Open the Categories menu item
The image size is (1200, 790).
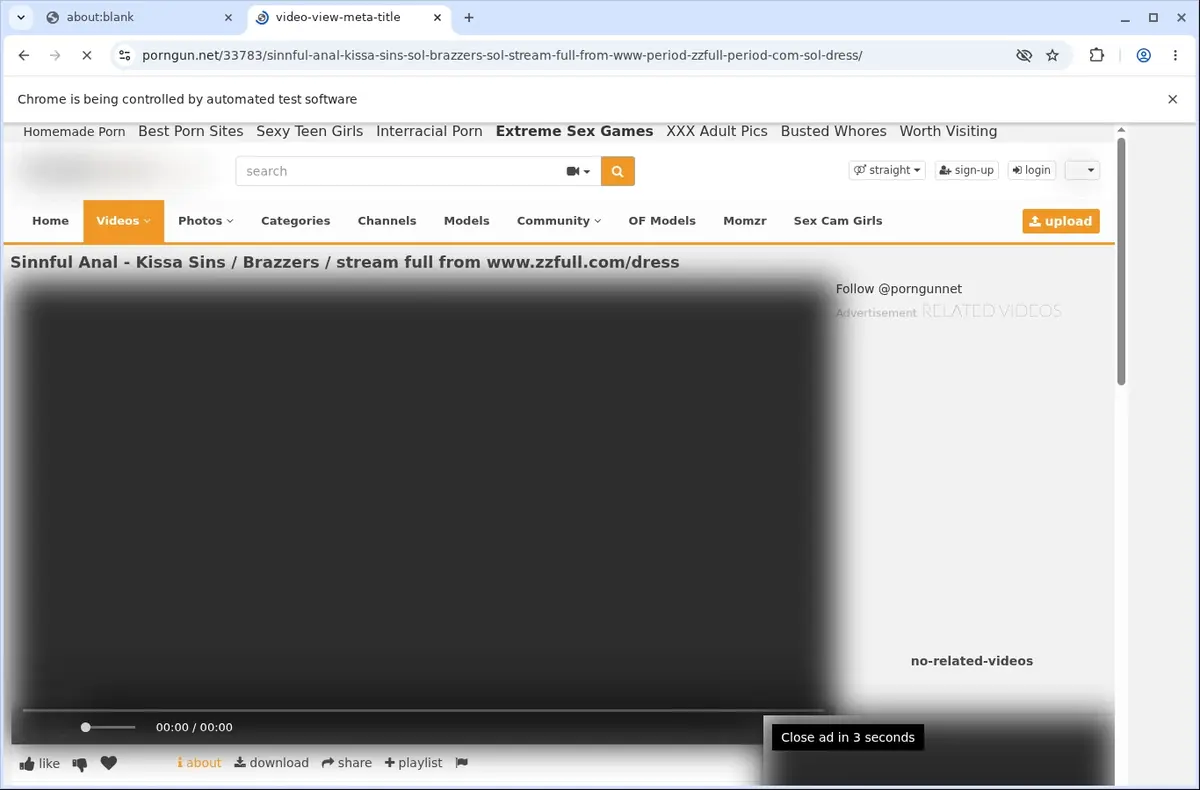[x=295, y=221]
